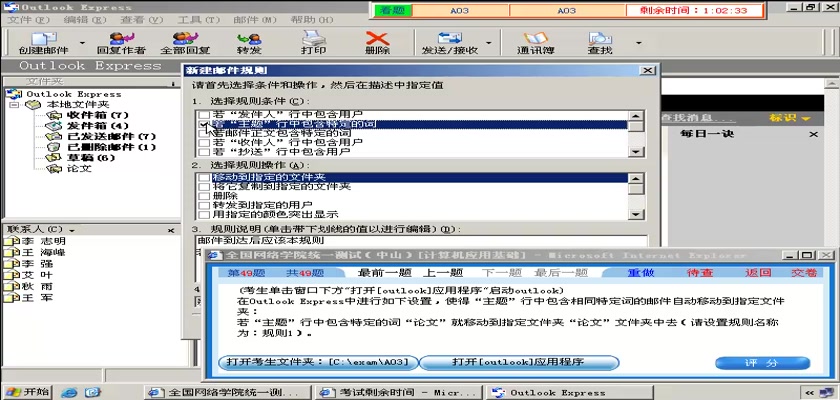Viewport: 840px width, 400px height.
Task: Click 上一题 in exam window
Action: point(442,273)
